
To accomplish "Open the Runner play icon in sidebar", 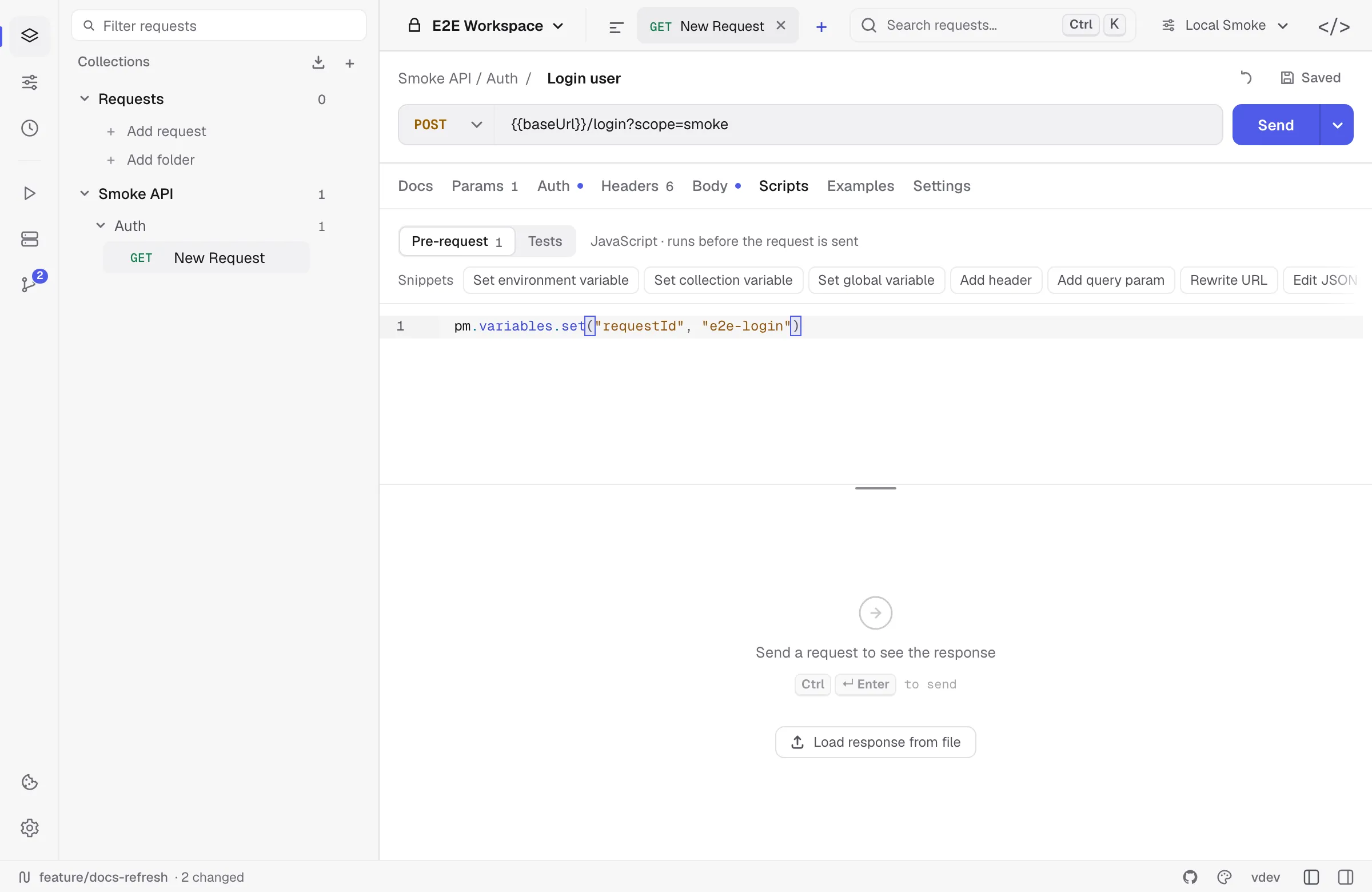I will click(29, 193).
